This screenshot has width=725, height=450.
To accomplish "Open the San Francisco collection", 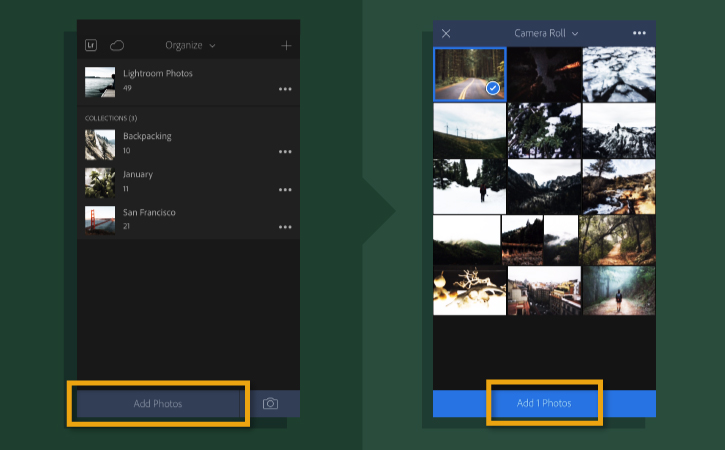I will click(188, 220).
